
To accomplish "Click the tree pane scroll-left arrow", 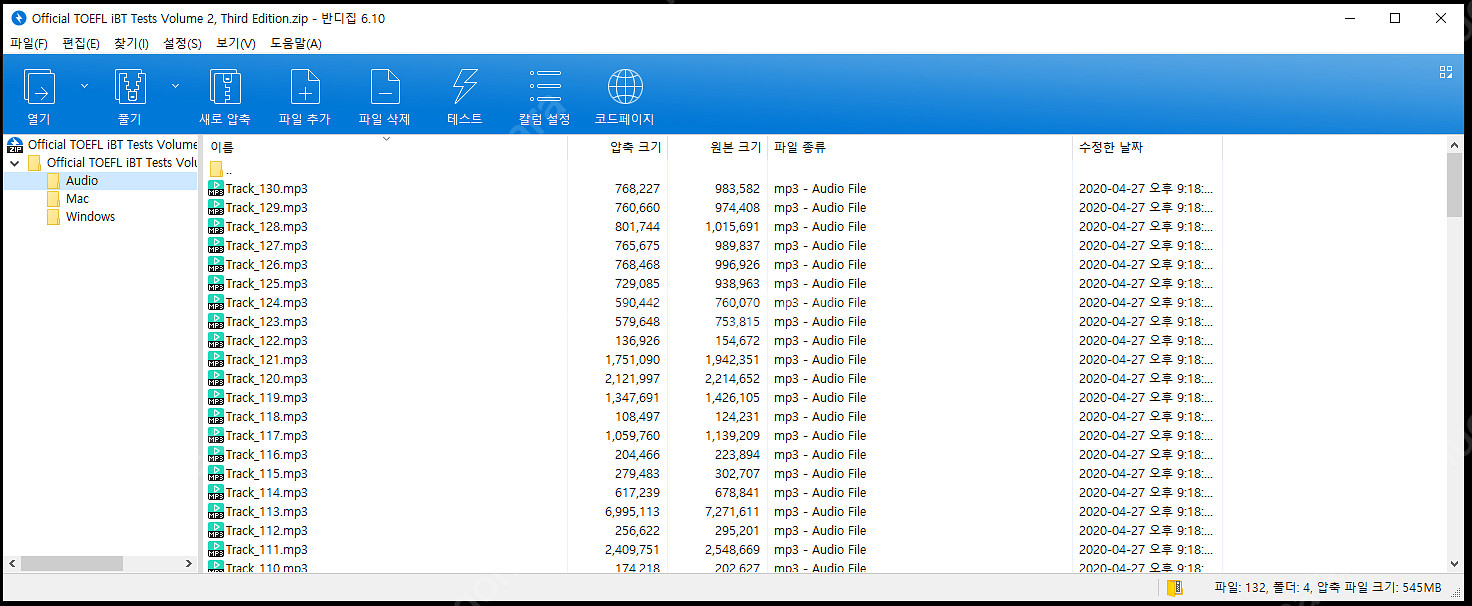I will pos(12,564).
